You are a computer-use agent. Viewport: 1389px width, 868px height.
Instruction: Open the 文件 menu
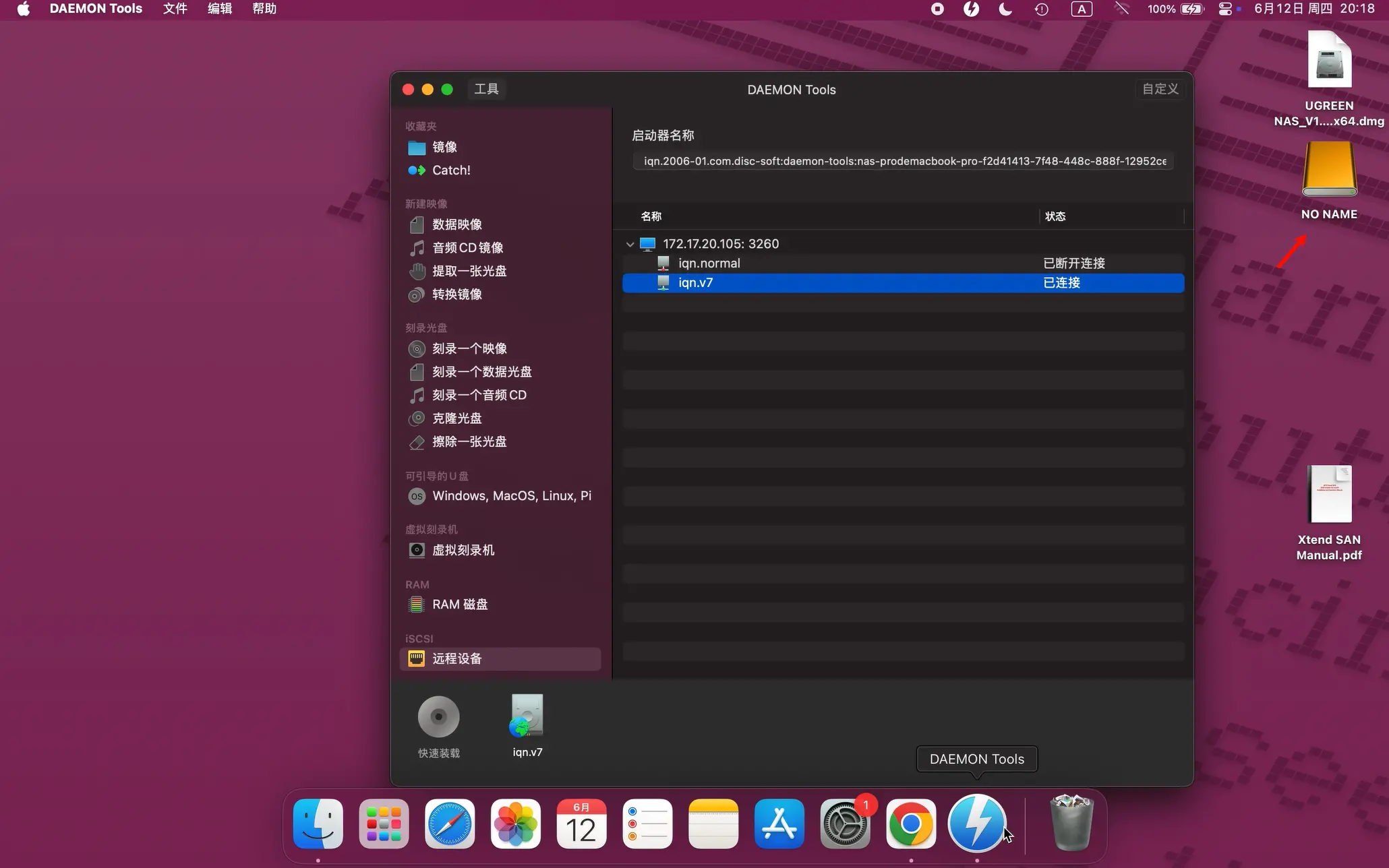click(175, 9)
